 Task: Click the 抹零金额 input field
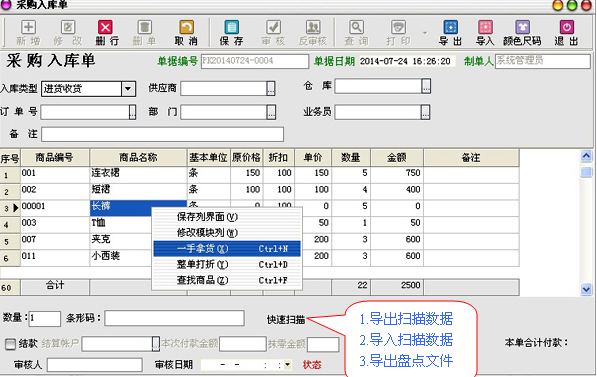point(323,344)
